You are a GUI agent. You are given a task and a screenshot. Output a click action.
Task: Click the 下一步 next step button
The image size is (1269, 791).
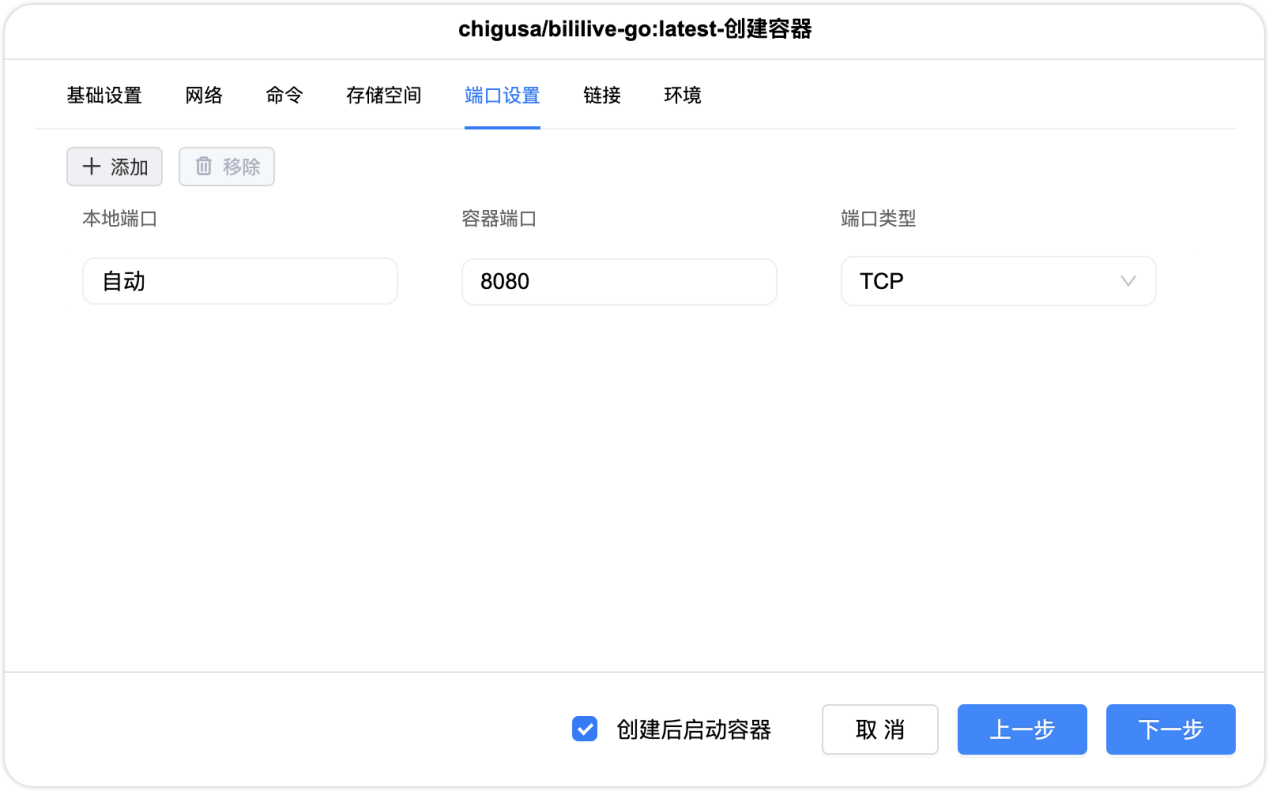tap(1170, 729)
